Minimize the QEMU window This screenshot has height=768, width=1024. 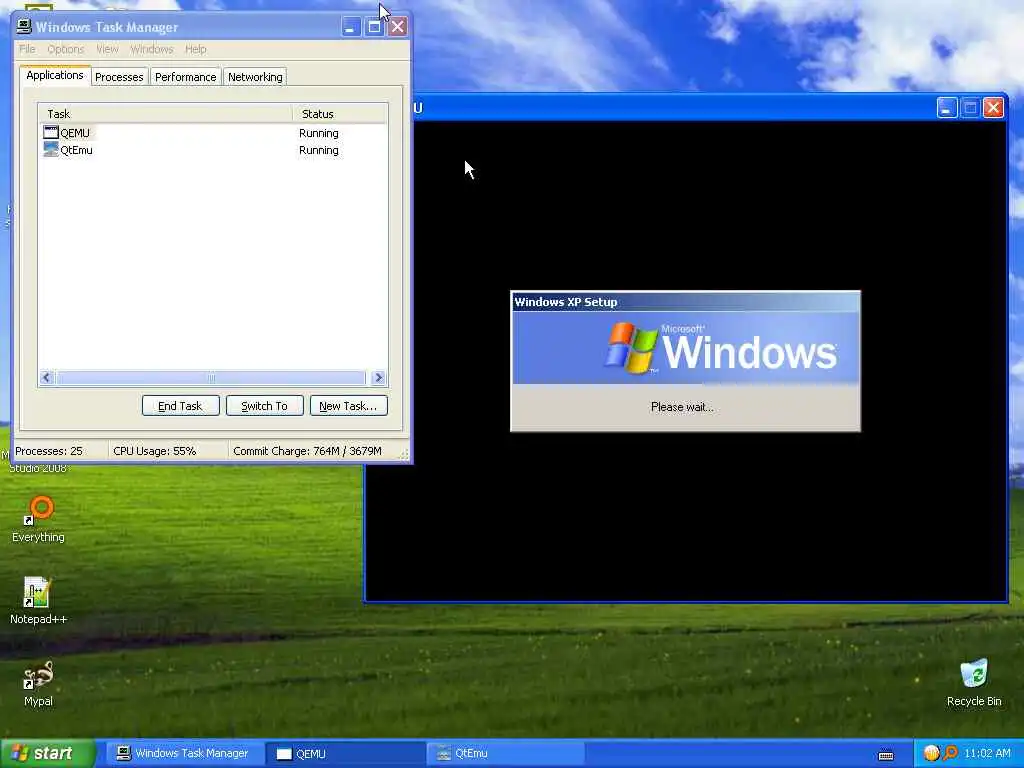point(947,108)
